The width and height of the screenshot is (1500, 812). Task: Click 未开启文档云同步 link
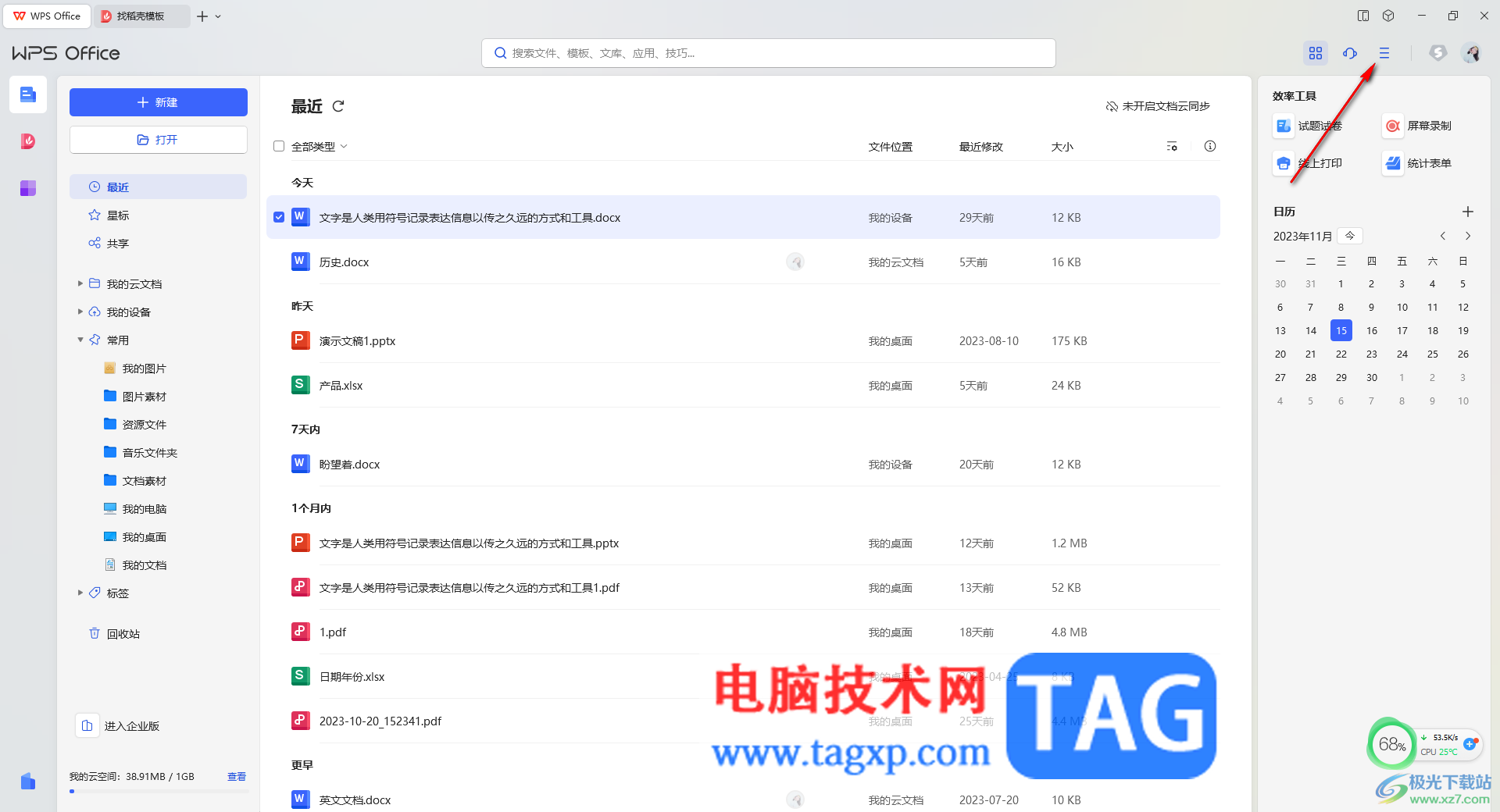pos(1158,106)
